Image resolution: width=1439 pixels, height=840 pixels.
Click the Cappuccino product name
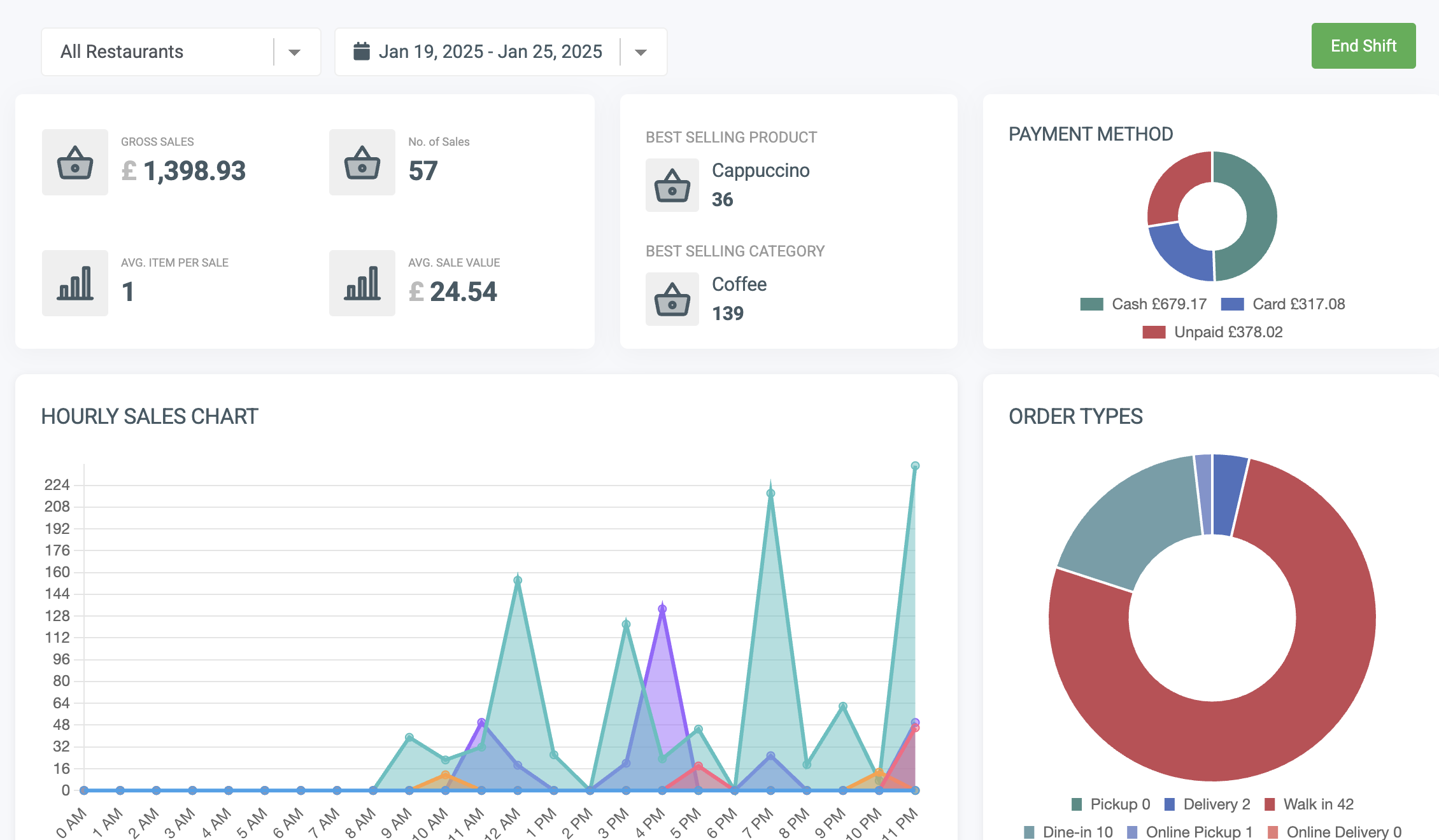coord(760,171)
